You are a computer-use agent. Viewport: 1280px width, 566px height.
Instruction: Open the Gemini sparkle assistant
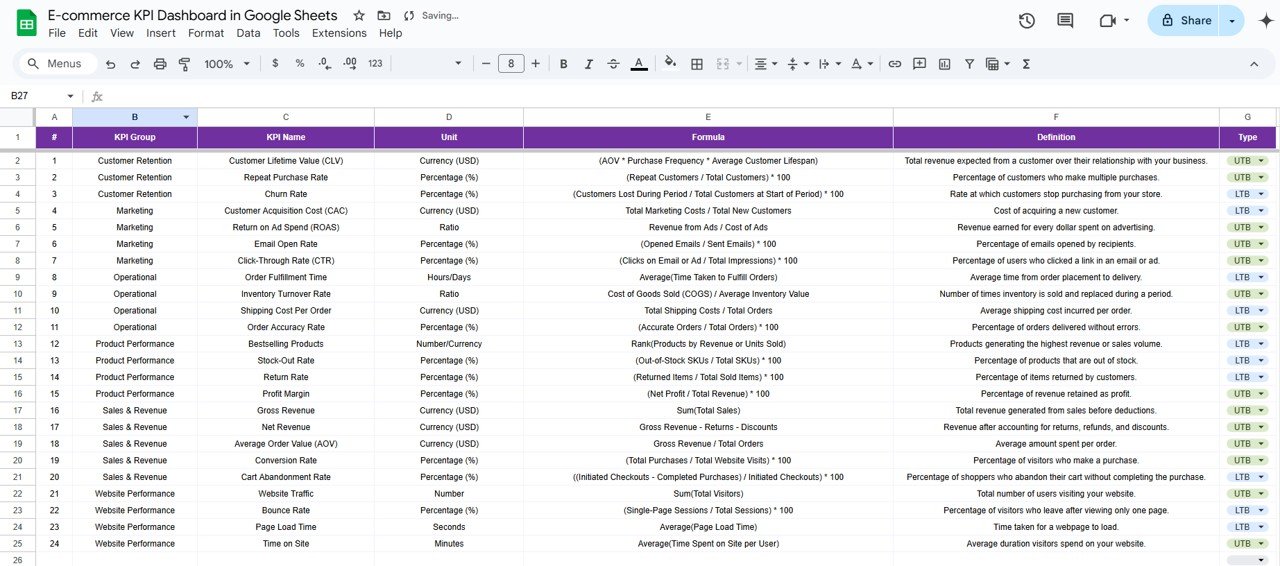pyautogui.click(x=1265, y=21)
